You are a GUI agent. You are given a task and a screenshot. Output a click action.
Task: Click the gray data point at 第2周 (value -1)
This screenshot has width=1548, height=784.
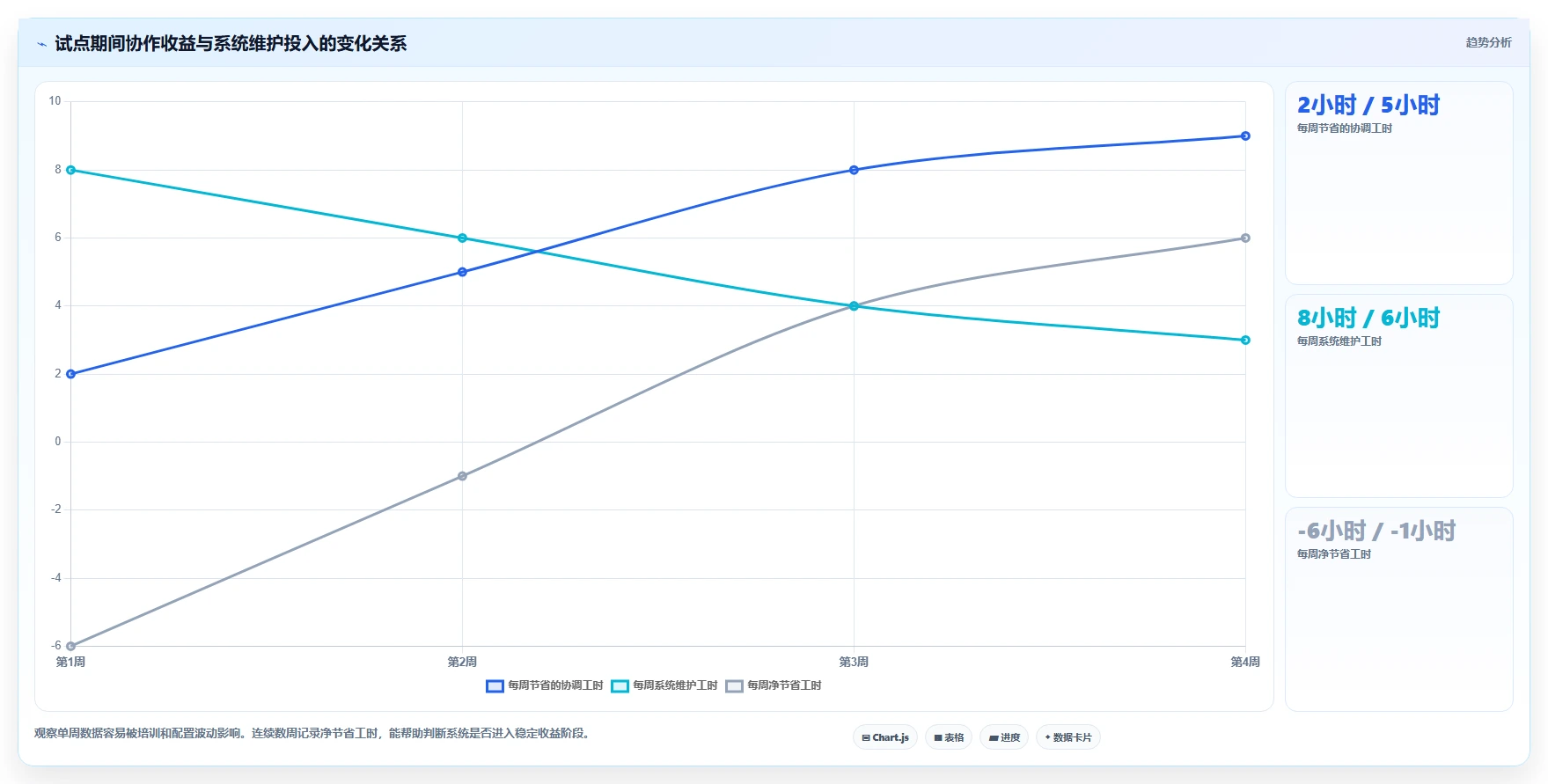pyautogui.click(x=462, y=476)
